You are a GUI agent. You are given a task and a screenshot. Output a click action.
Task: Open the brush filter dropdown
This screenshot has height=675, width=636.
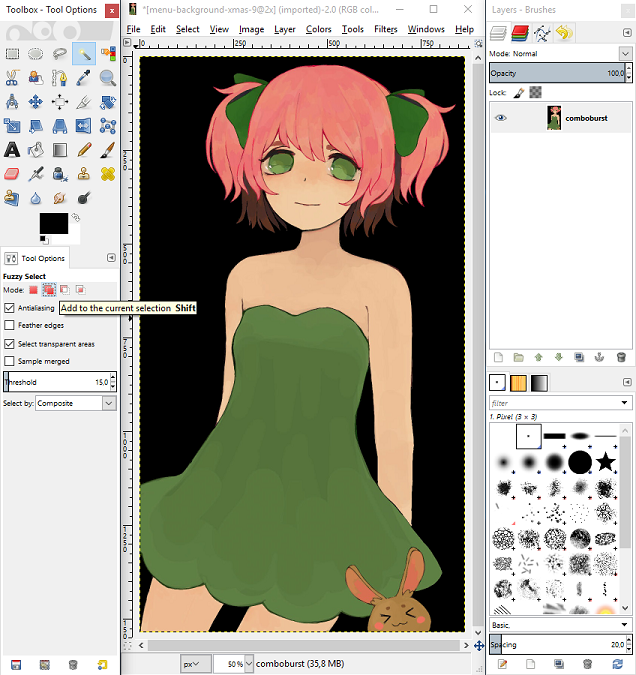(624, 403)
